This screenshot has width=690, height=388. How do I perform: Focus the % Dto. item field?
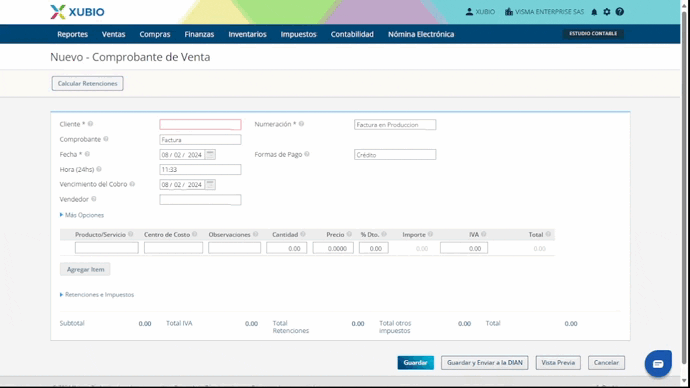tap(374, 248)
